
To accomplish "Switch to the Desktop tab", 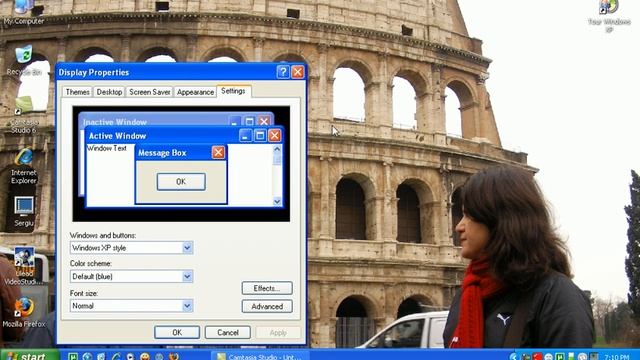I will tap(109, 92).
